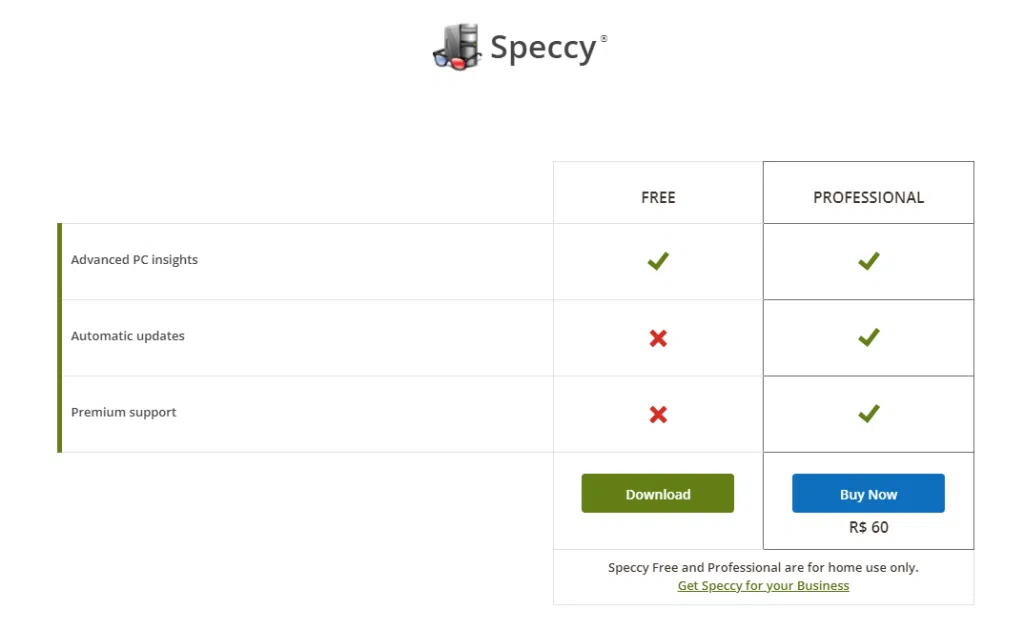Viewport: 1024px width, 630px height.
Task: Click the red X under FREE for Automatic updates
Action: coord(657,338)
